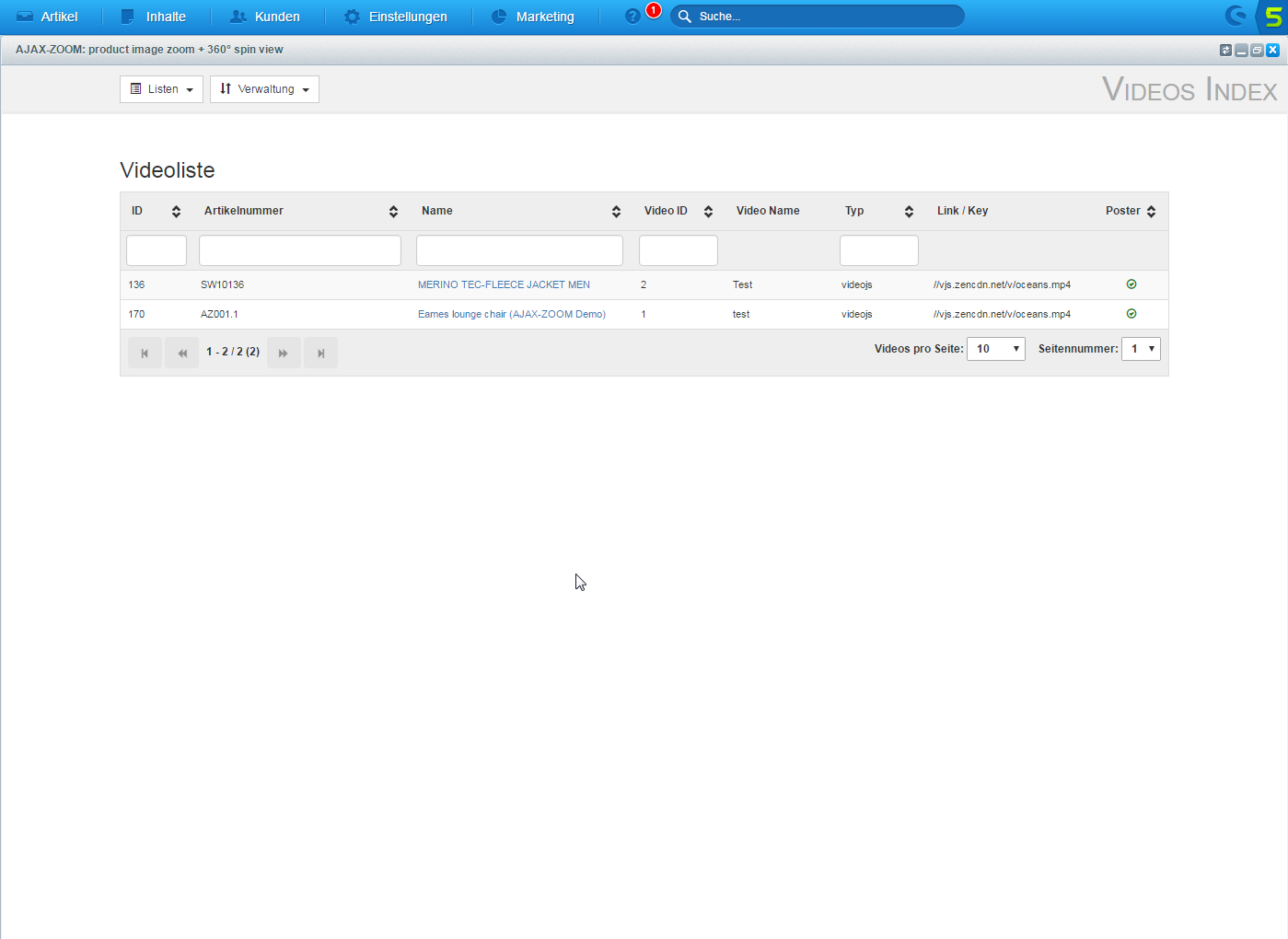The height and width of the screenshot is (939, 1288).
Task: Click the Video ID filter input
Action: (679, 250)
